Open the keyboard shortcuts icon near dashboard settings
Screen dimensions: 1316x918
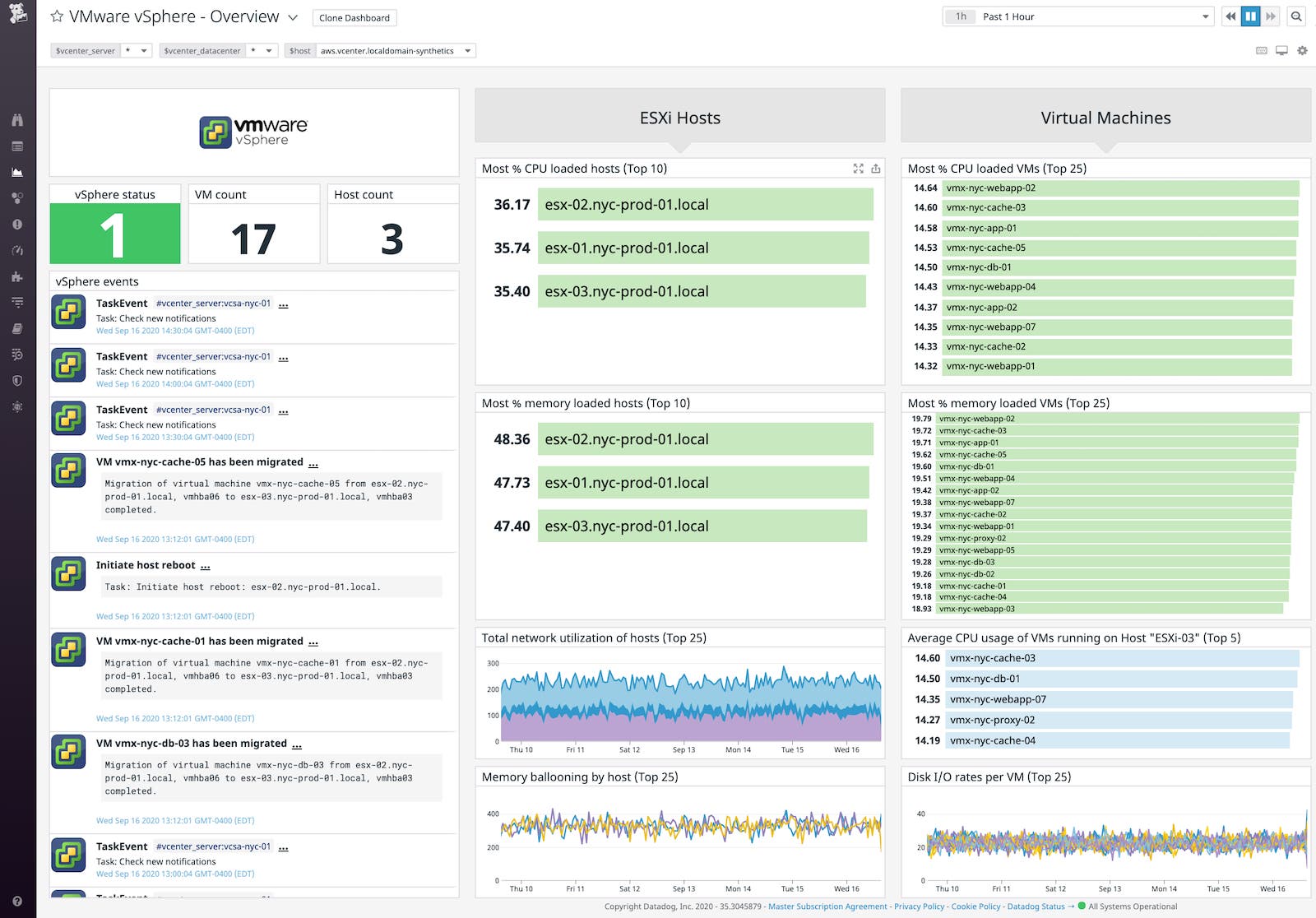[1262, 50]
